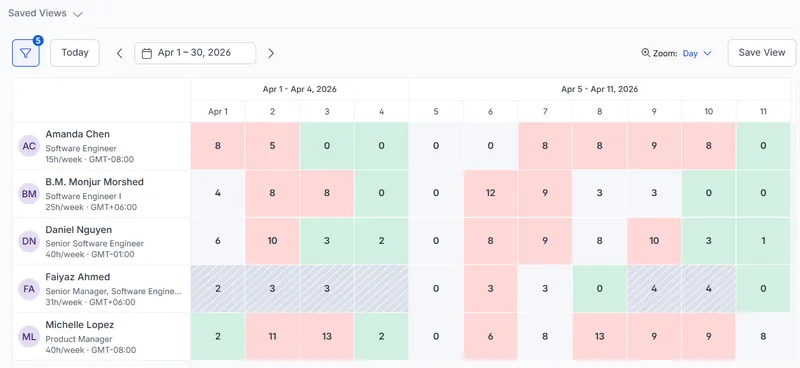Open Faiyaz Ahmed's name

pos(78,277)
